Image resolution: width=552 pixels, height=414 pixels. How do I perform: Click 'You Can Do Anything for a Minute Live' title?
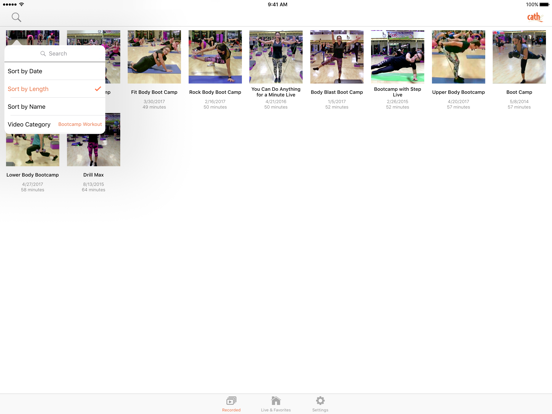click(x=276, y=92)
